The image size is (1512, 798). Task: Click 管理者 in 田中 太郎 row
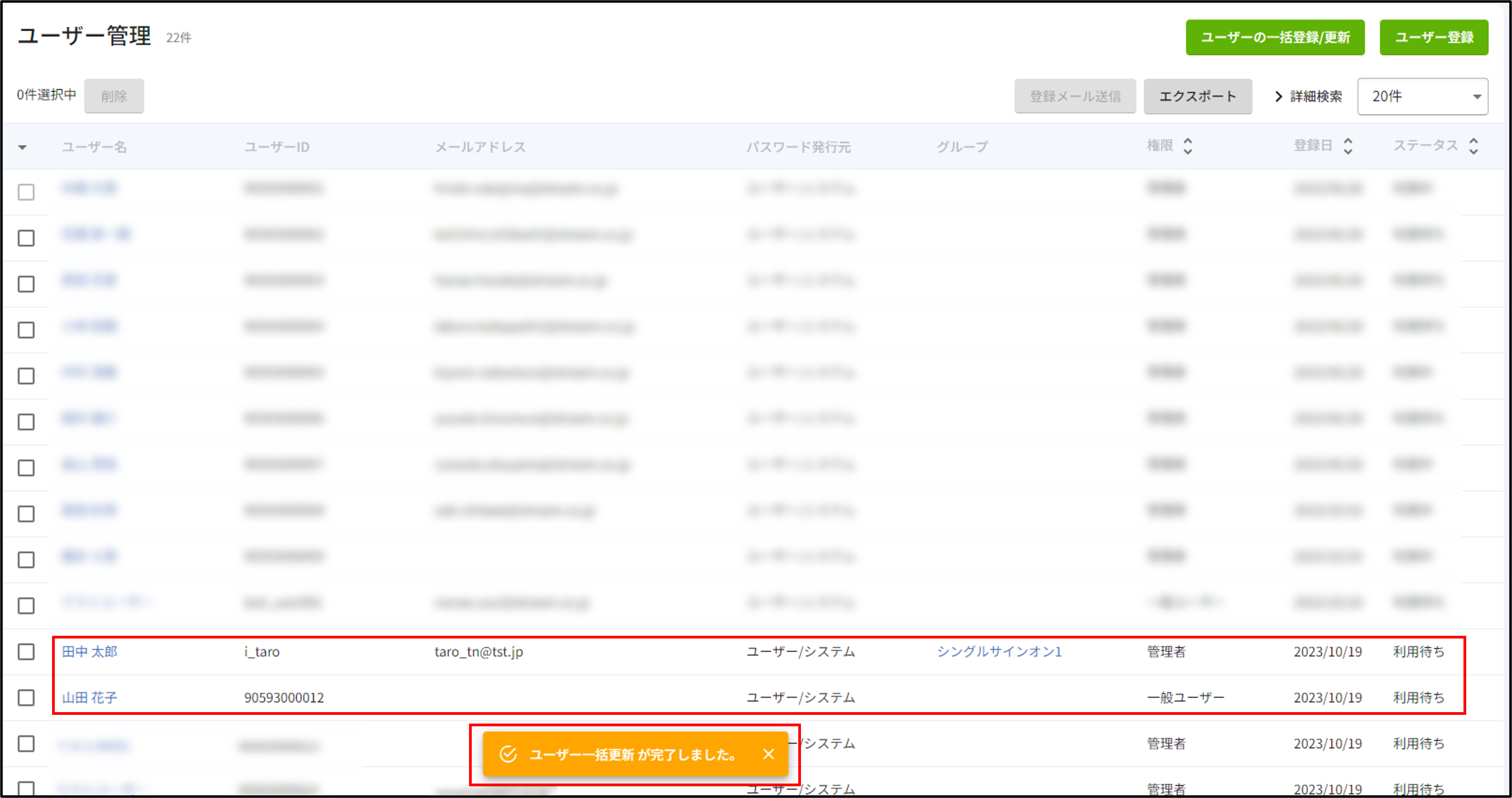[1166, 652]
